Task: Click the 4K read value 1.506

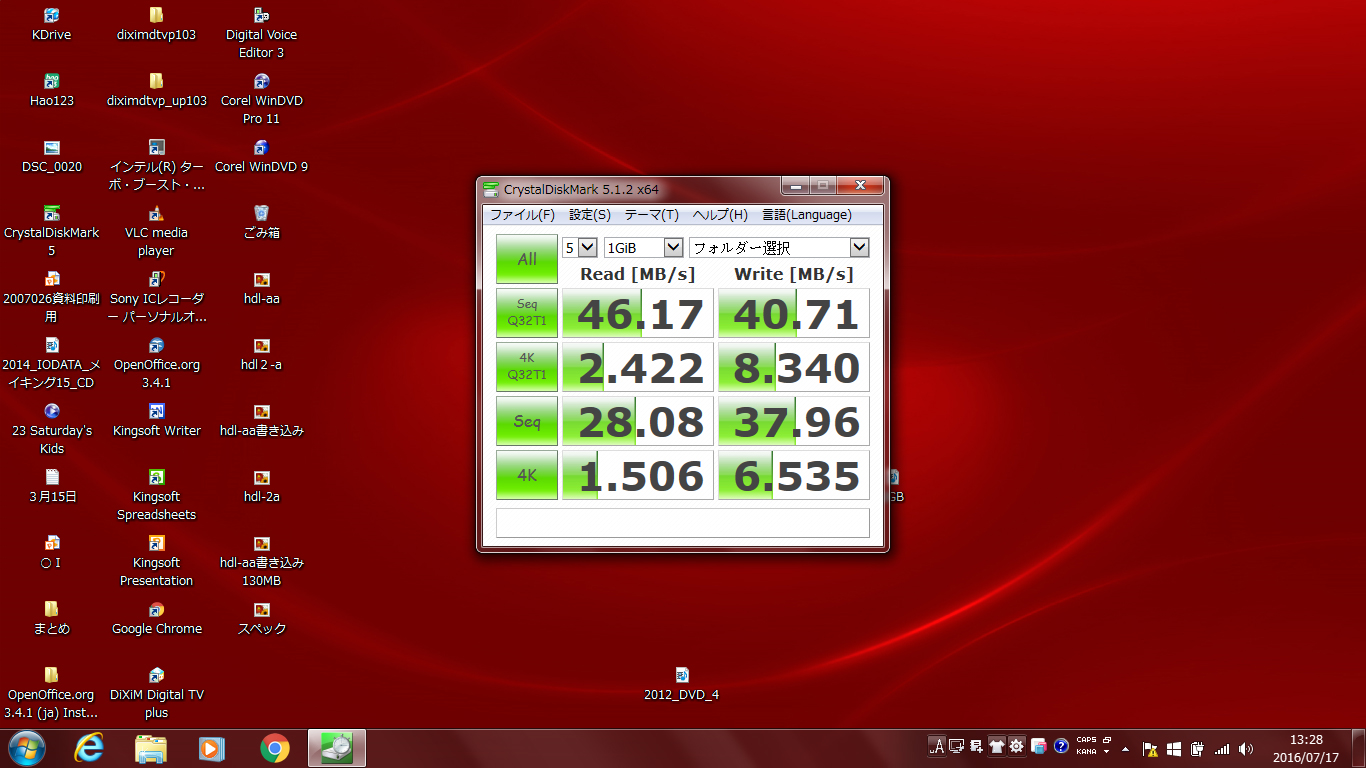Action: [638, 475]
